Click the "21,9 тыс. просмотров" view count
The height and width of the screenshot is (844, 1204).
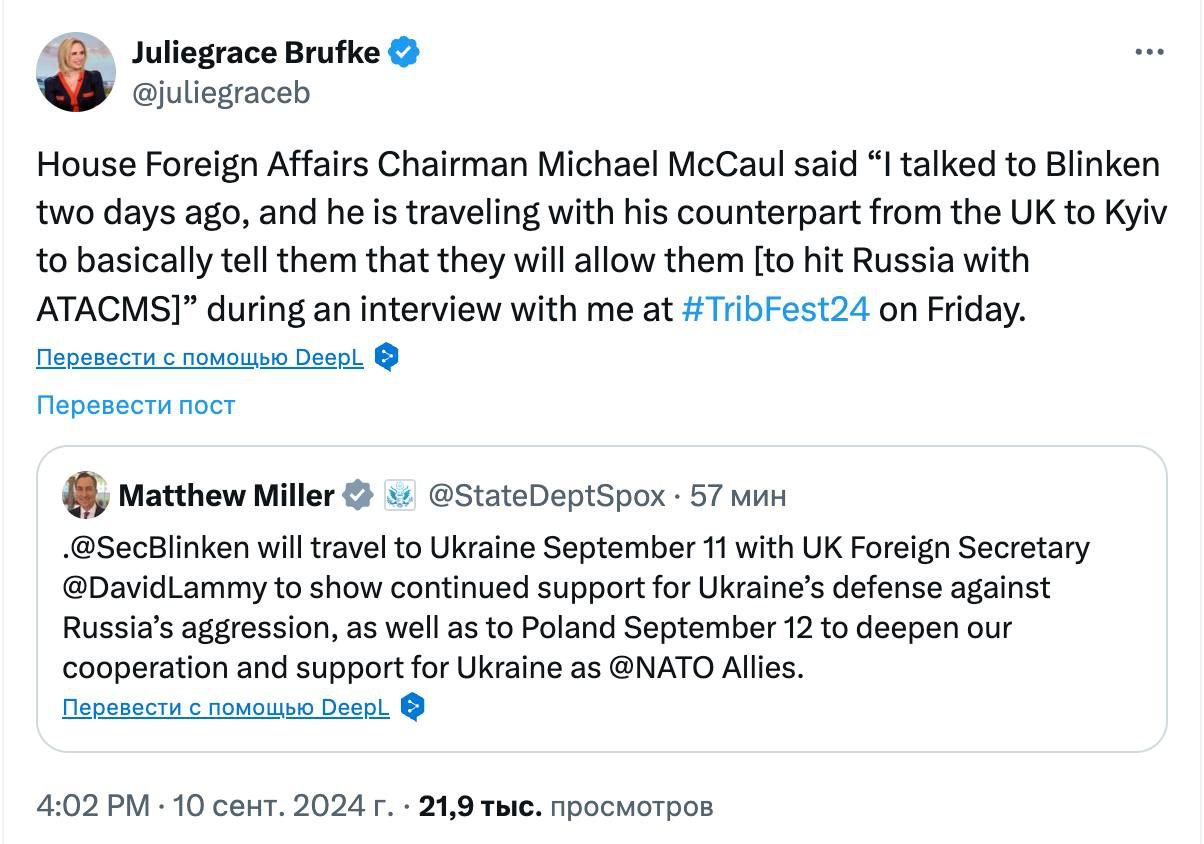(x=566, y=806)
